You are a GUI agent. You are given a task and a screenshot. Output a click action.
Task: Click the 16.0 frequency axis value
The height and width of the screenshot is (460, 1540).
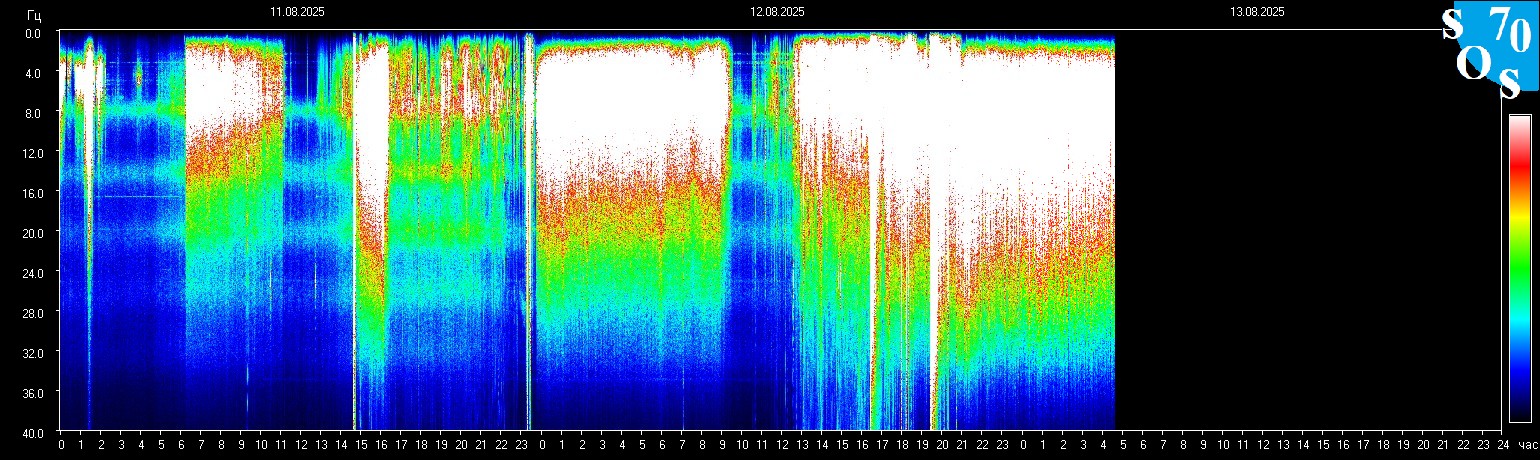coord(32,192)
